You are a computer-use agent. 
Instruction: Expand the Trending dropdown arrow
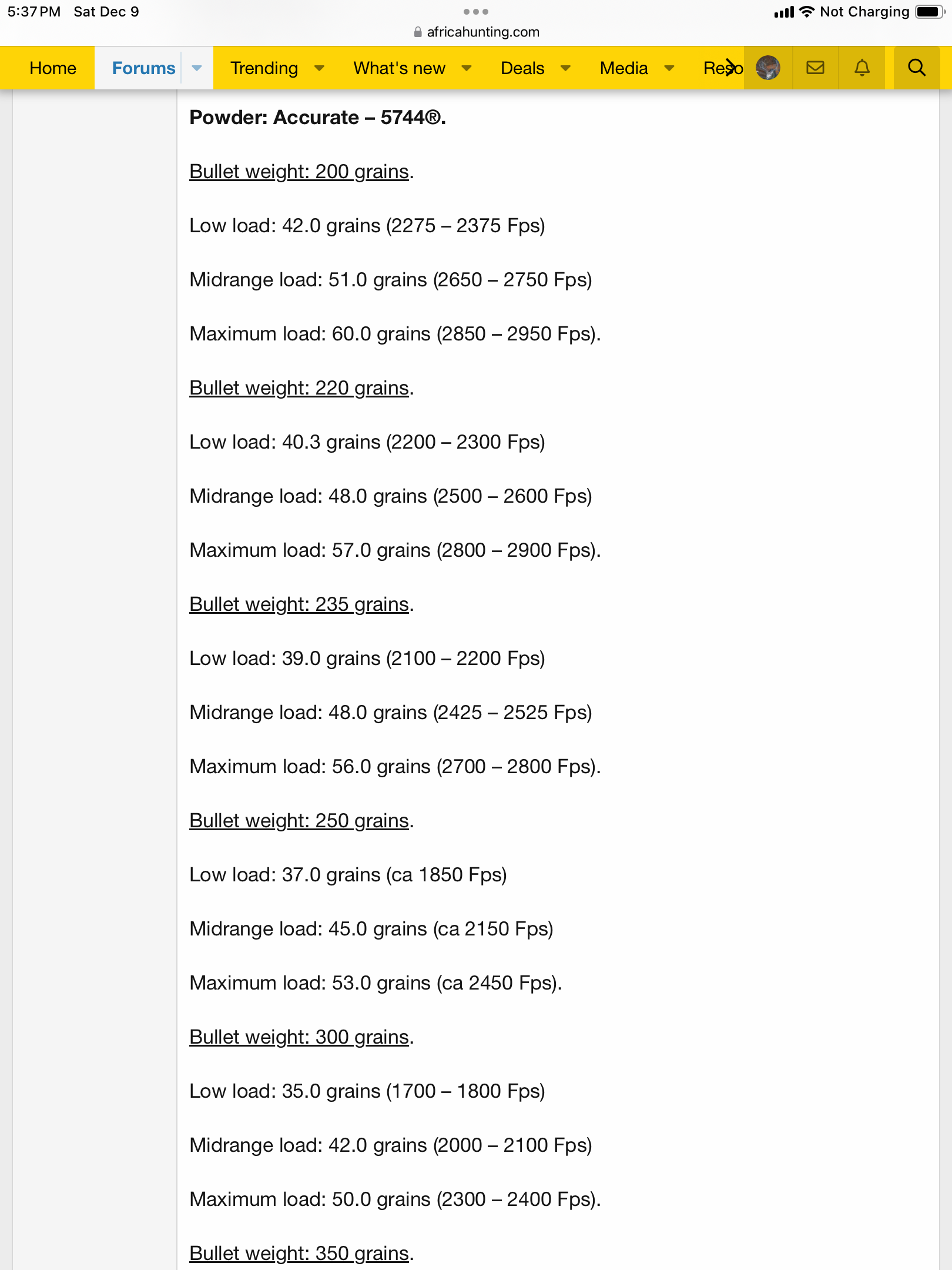pyautogui.click(x=319, y=68)
